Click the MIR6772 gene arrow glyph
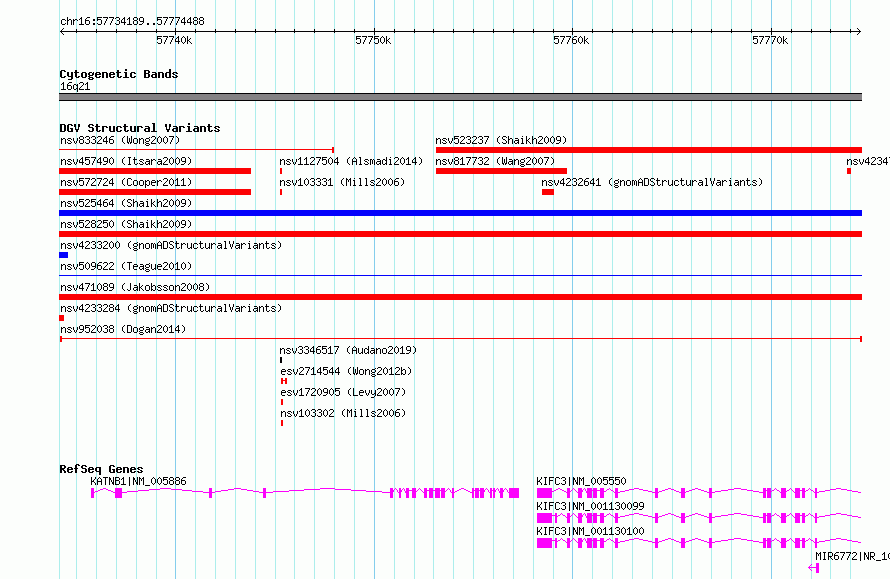Viewport: 890px width, 579px height. [813, 568]
